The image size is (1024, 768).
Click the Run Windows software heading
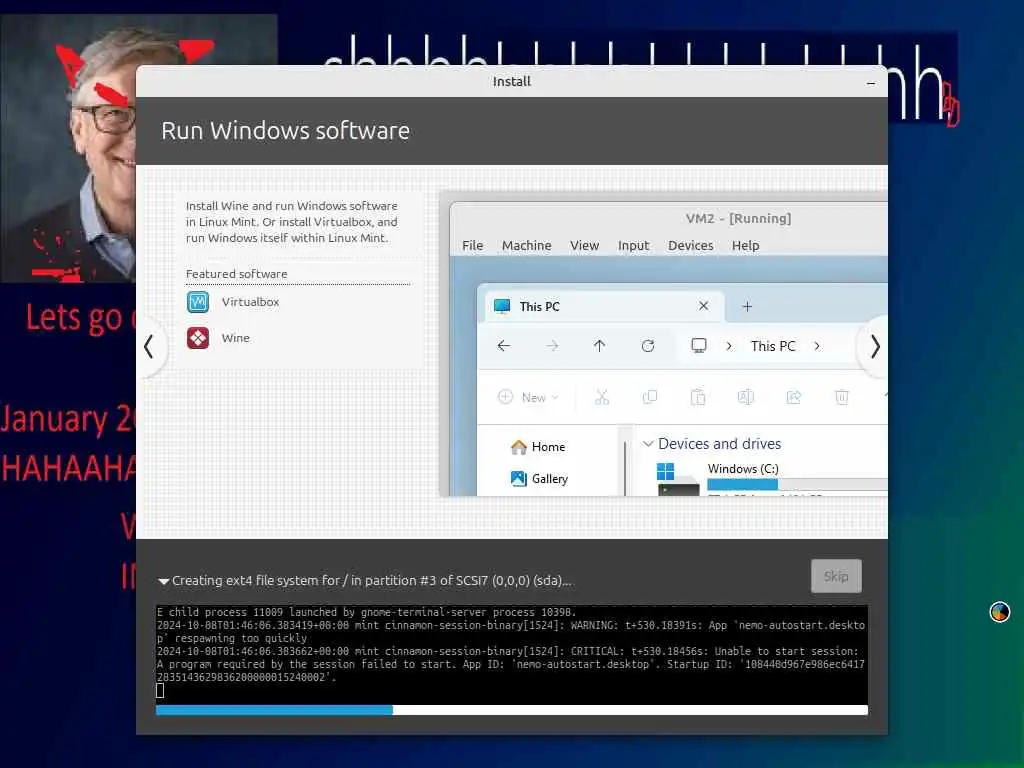(x=285, y=131)
